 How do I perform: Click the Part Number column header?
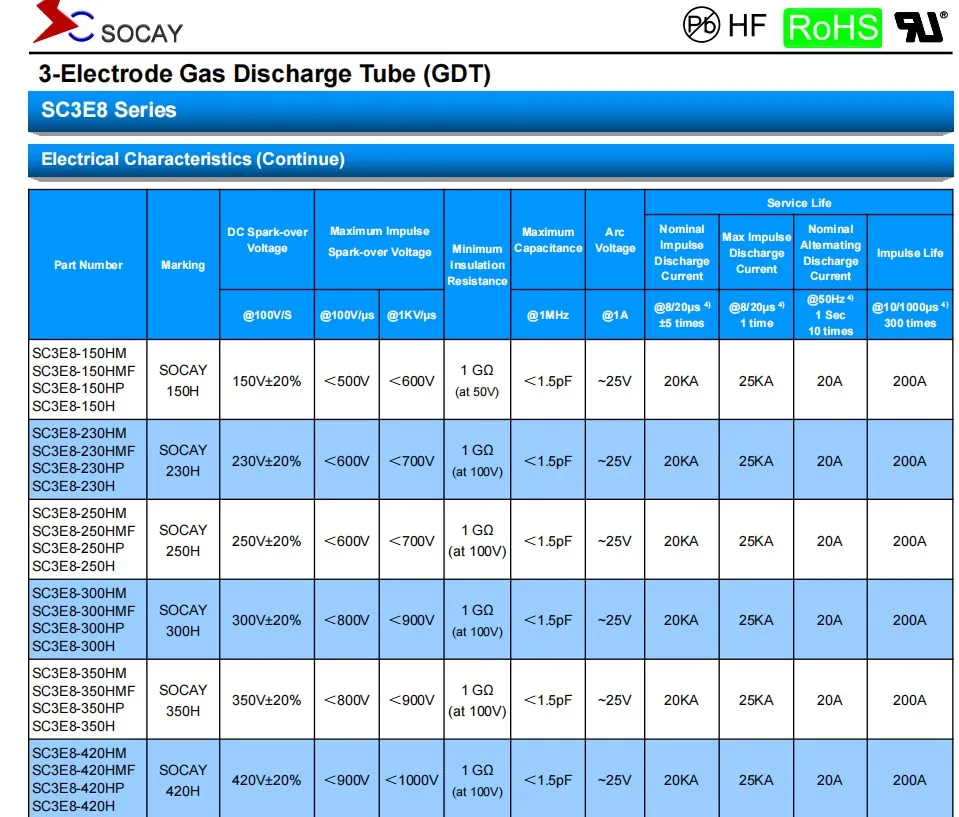[x=88, y=265]
